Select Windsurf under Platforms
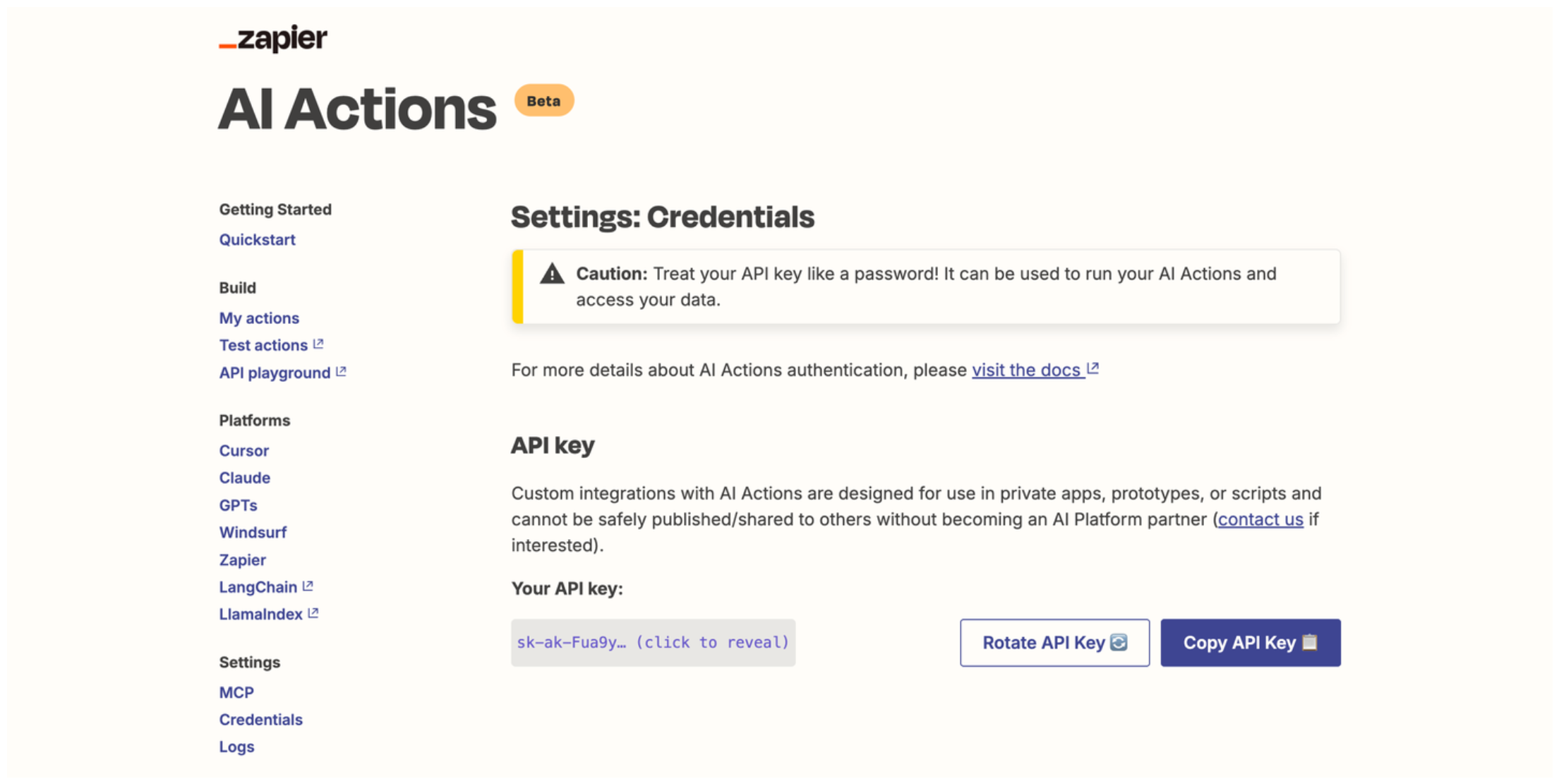Image resolution: width=1559 pixels, height=784 pixels. pyautogui.click(x=253, y=532)
